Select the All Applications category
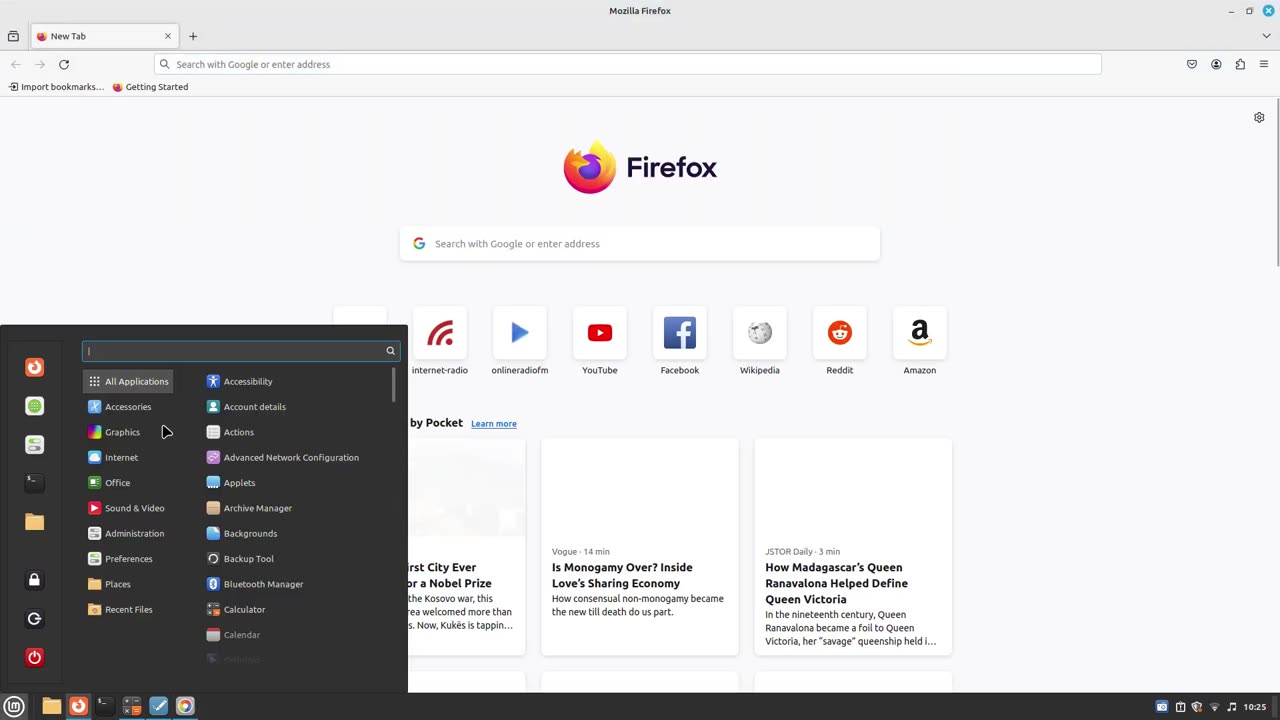The image size is (1280, 720). (128, 381)
